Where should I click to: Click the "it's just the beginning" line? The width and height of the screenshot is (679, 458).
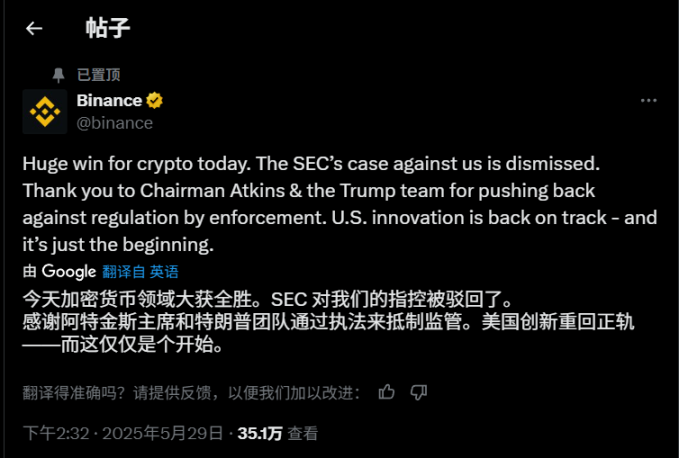[118, 244]
